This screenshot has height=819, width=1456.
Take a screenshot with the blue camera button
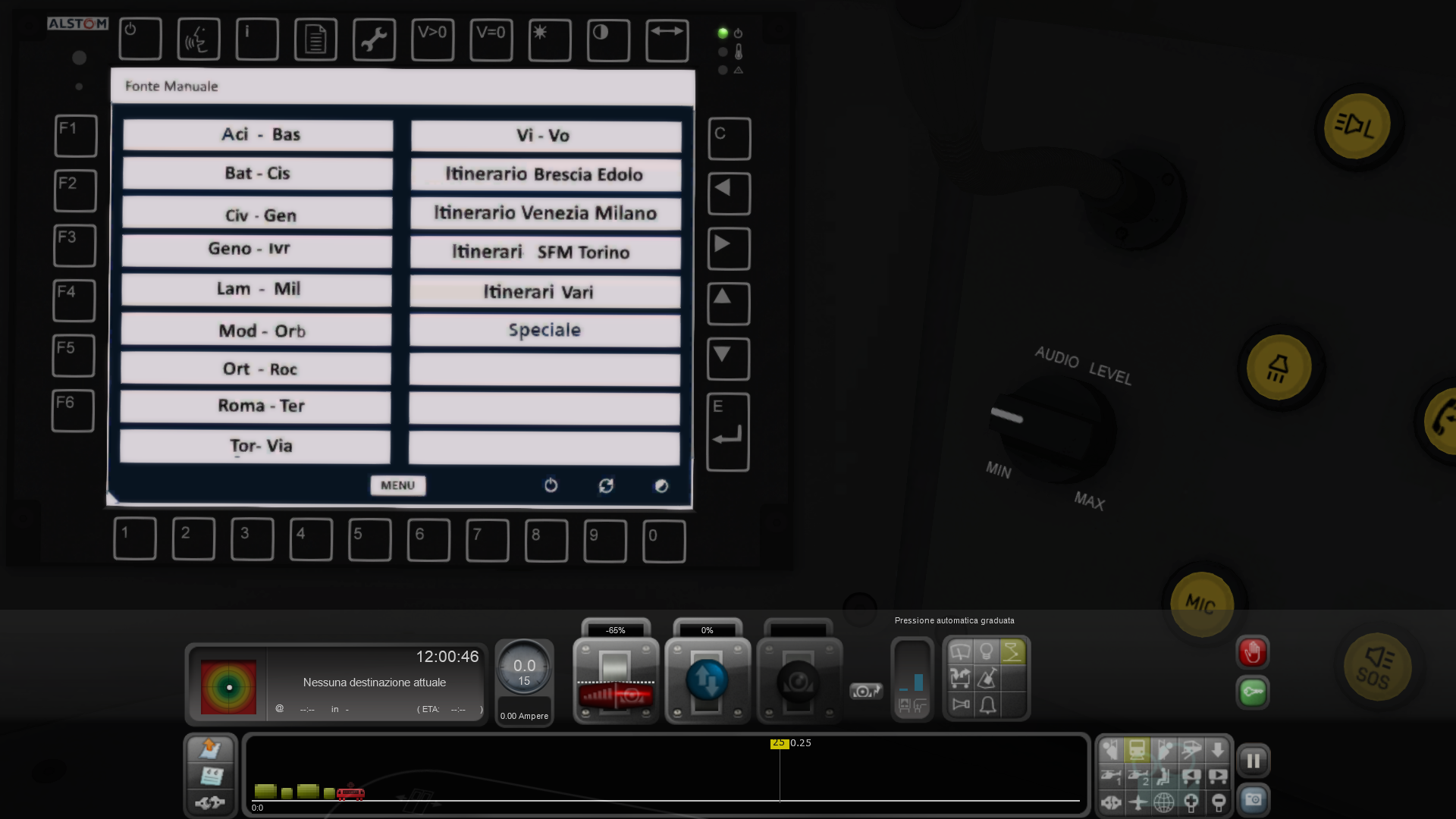[x=1254, y=799]
